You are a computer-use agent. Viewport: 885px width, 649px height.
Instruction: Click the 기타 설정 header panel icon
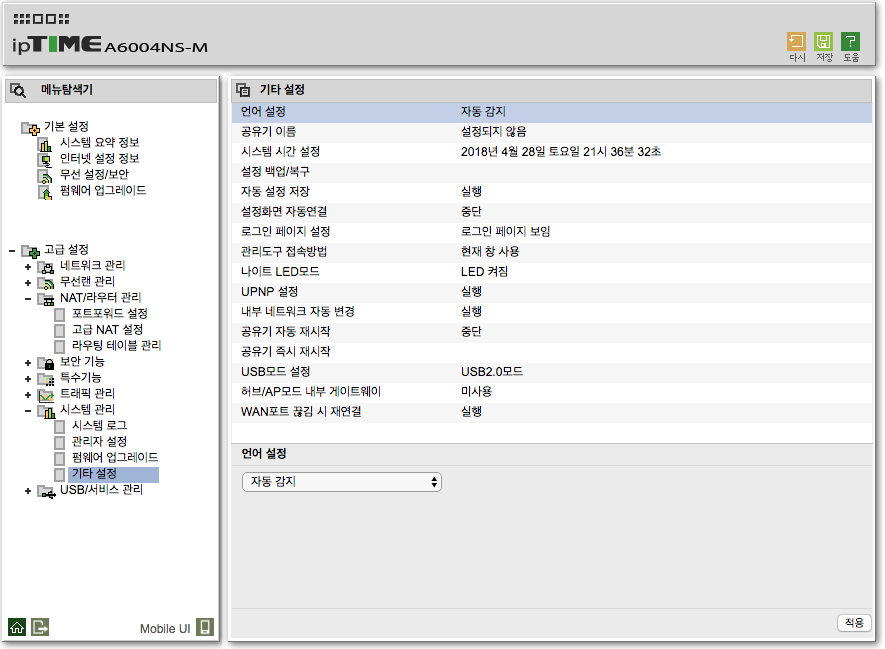point(243,90)
